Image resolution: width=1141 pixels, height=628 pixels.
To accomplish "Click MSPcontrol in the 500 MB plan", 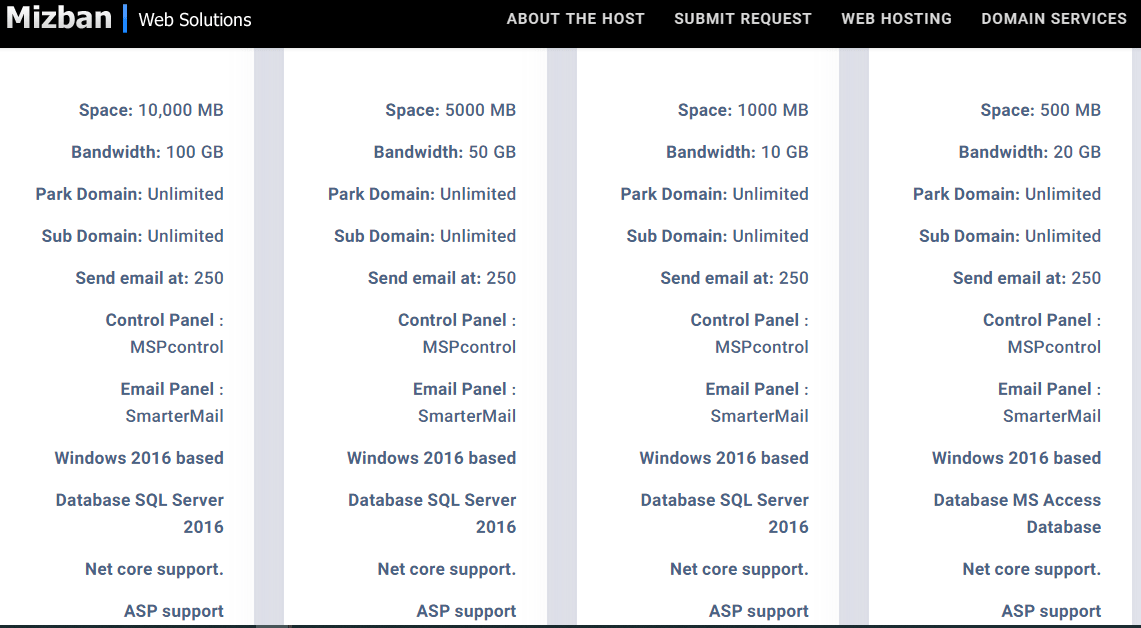I will tap(1054, 347).
